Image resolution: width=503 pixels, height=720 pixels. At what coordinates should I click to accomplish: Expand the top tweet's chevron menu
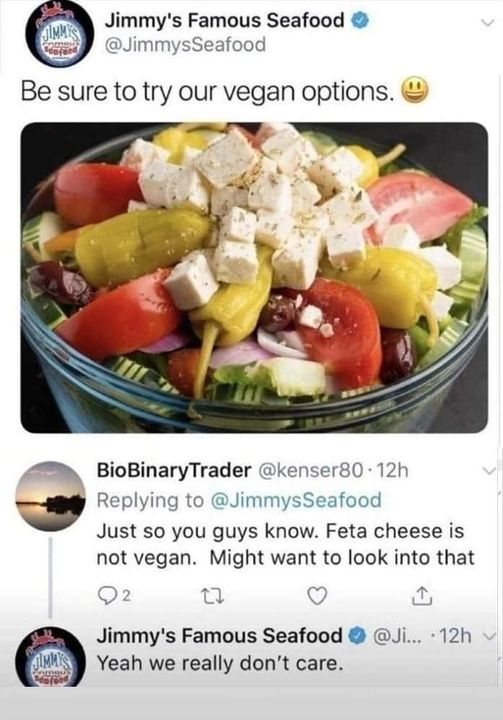click(487, 22)
